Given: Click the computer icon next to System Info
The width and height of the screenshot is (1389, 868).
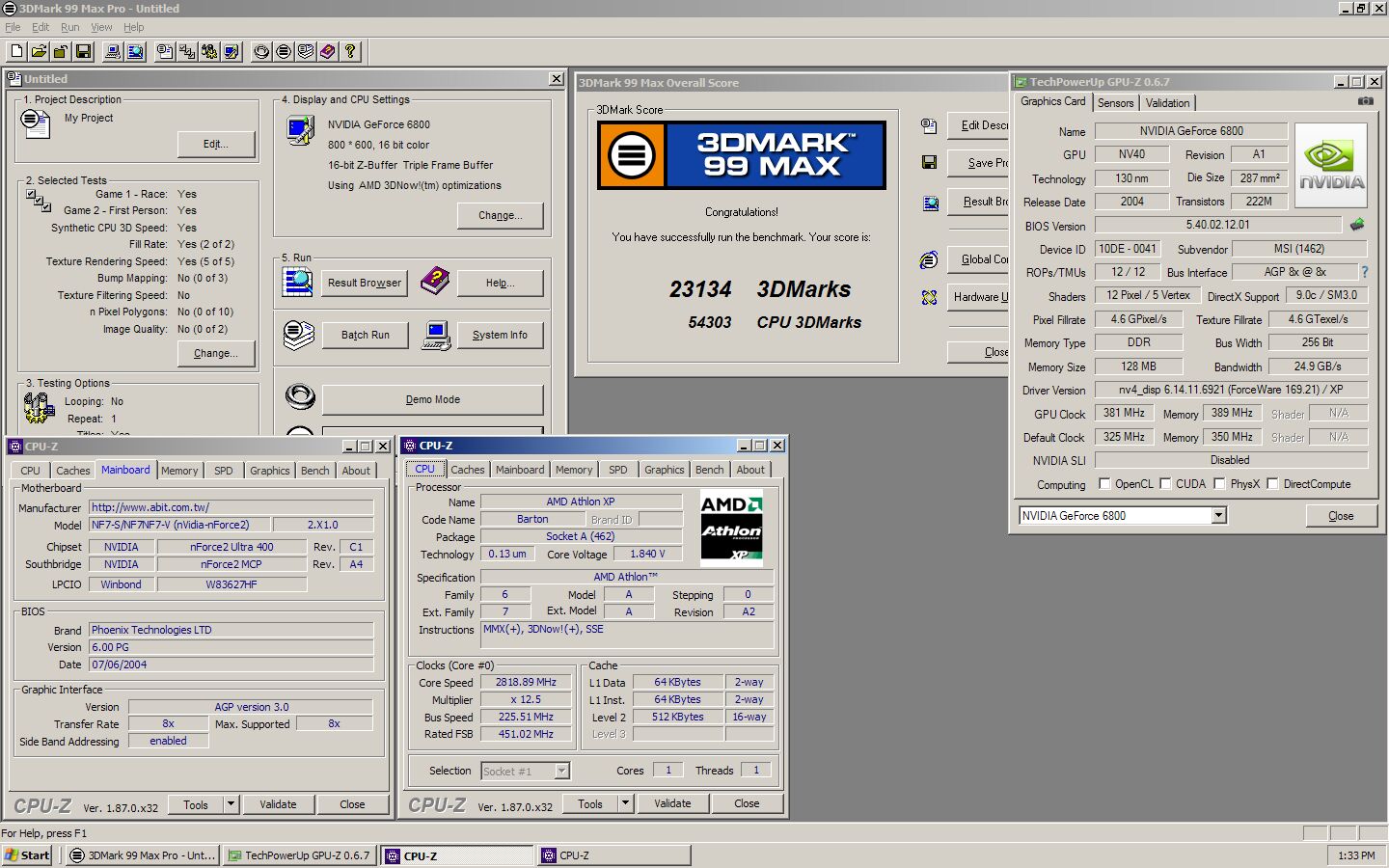Looking at the screenshot, I should coord(436,336).
